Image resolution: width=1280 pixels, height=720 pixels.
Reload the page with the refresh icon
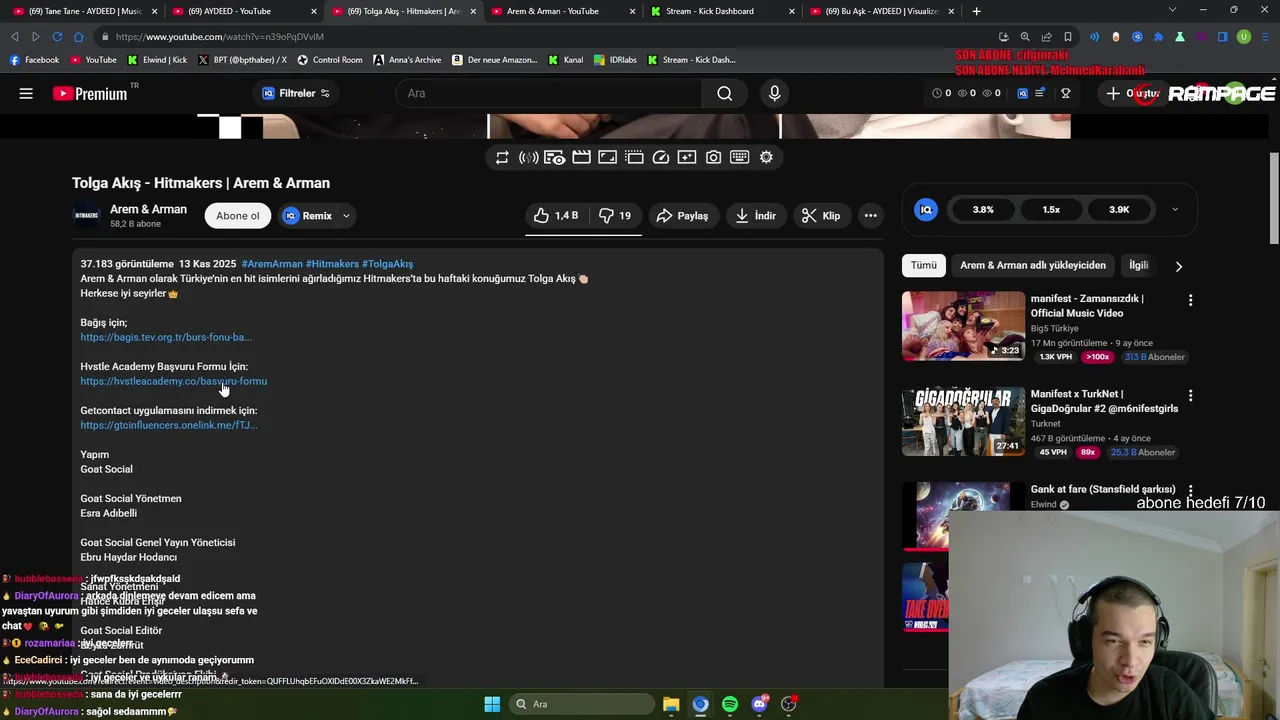[x=57, y=37]
